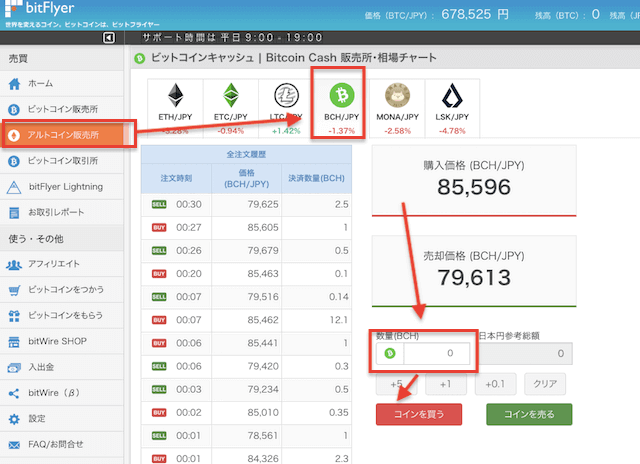Click the report icon beside お取引レポート

click(x=14, y=213)
